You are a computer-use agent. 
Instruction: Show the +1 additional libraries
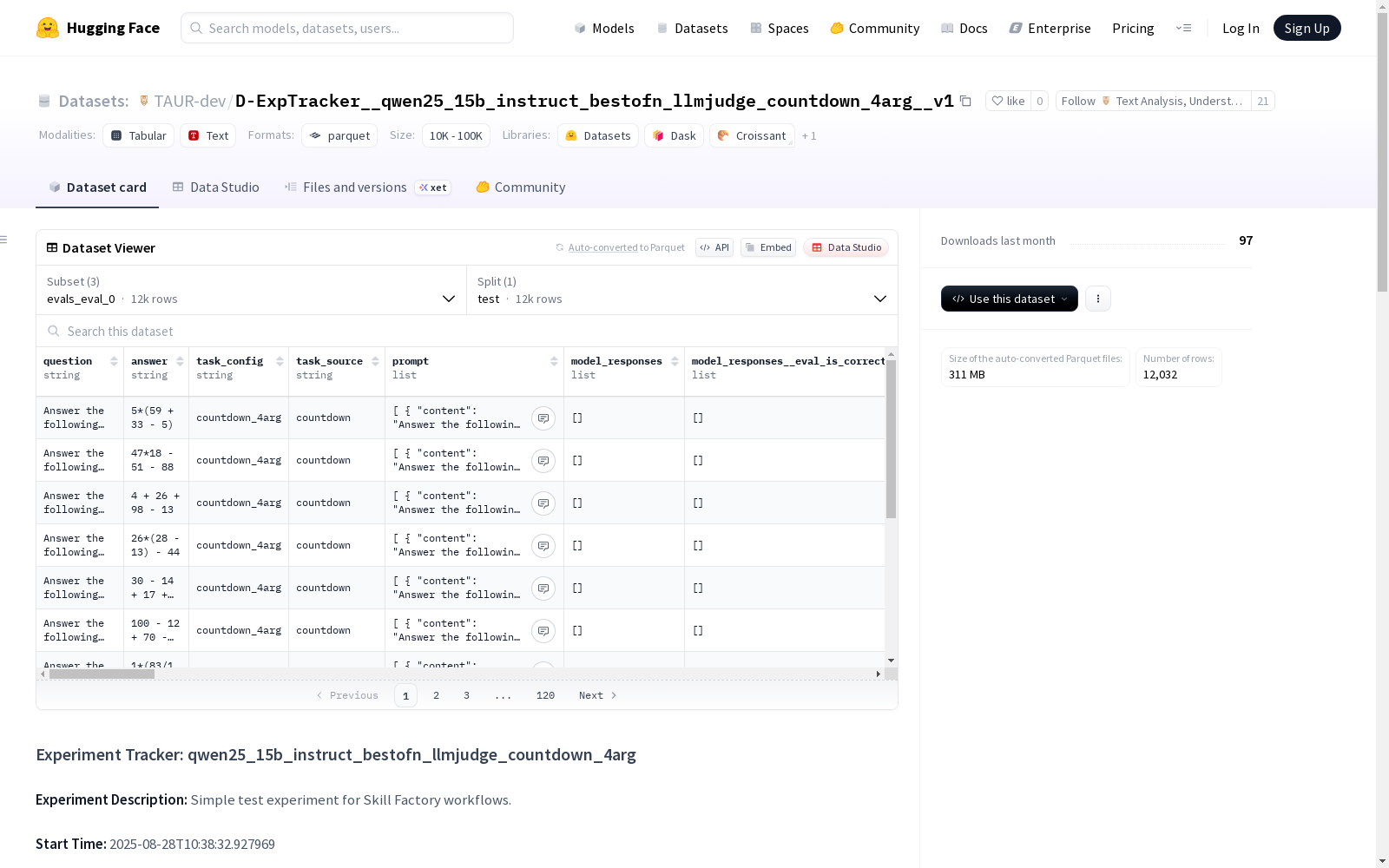[809, 135]
